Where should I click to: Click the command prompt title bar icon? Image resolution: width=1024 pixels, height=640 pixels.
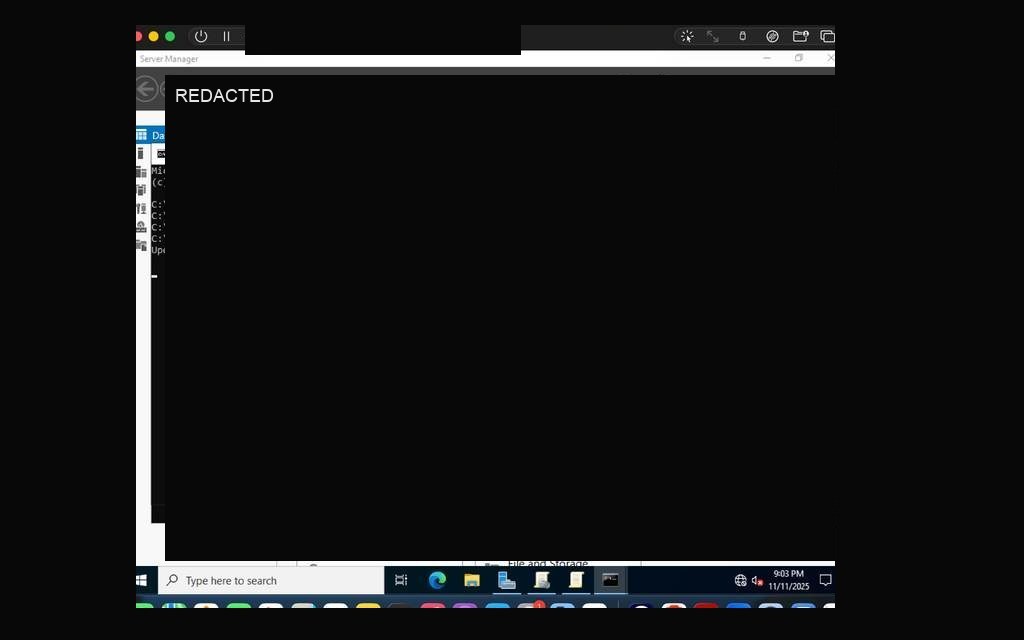click(x=161, y=154)
